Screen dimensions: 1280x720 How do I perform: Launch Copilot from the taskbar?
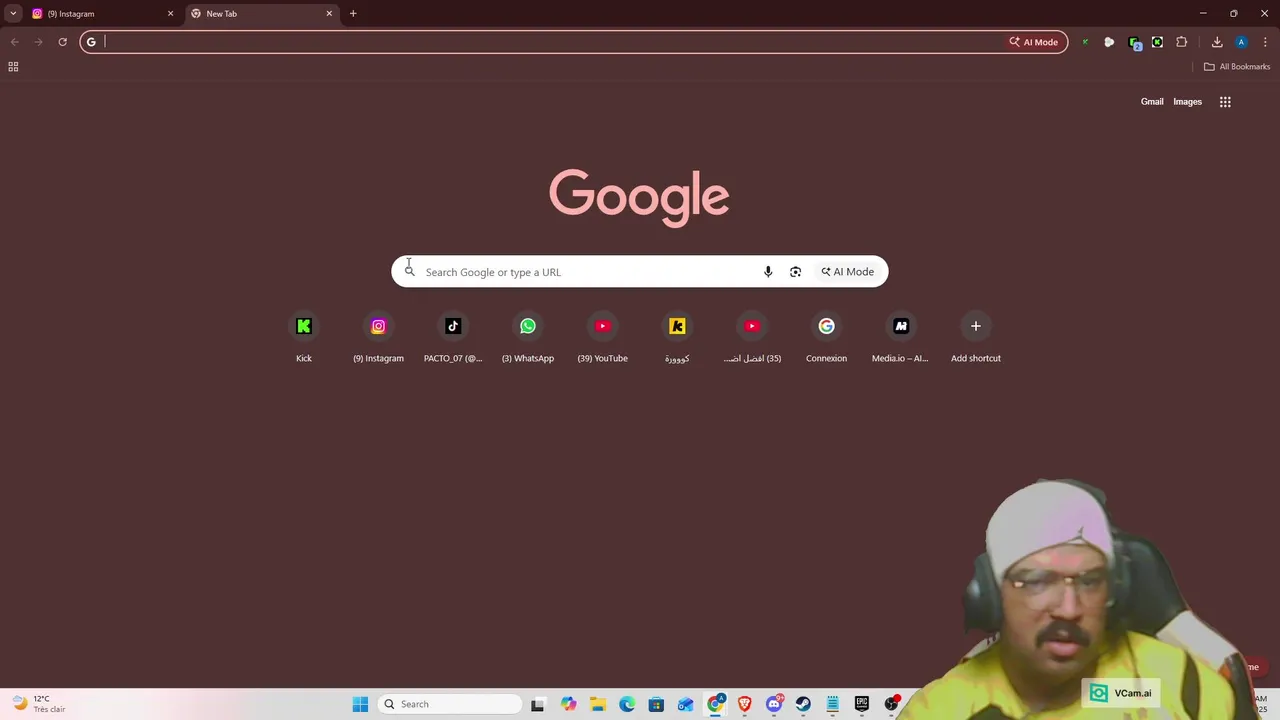pos(569,704)
